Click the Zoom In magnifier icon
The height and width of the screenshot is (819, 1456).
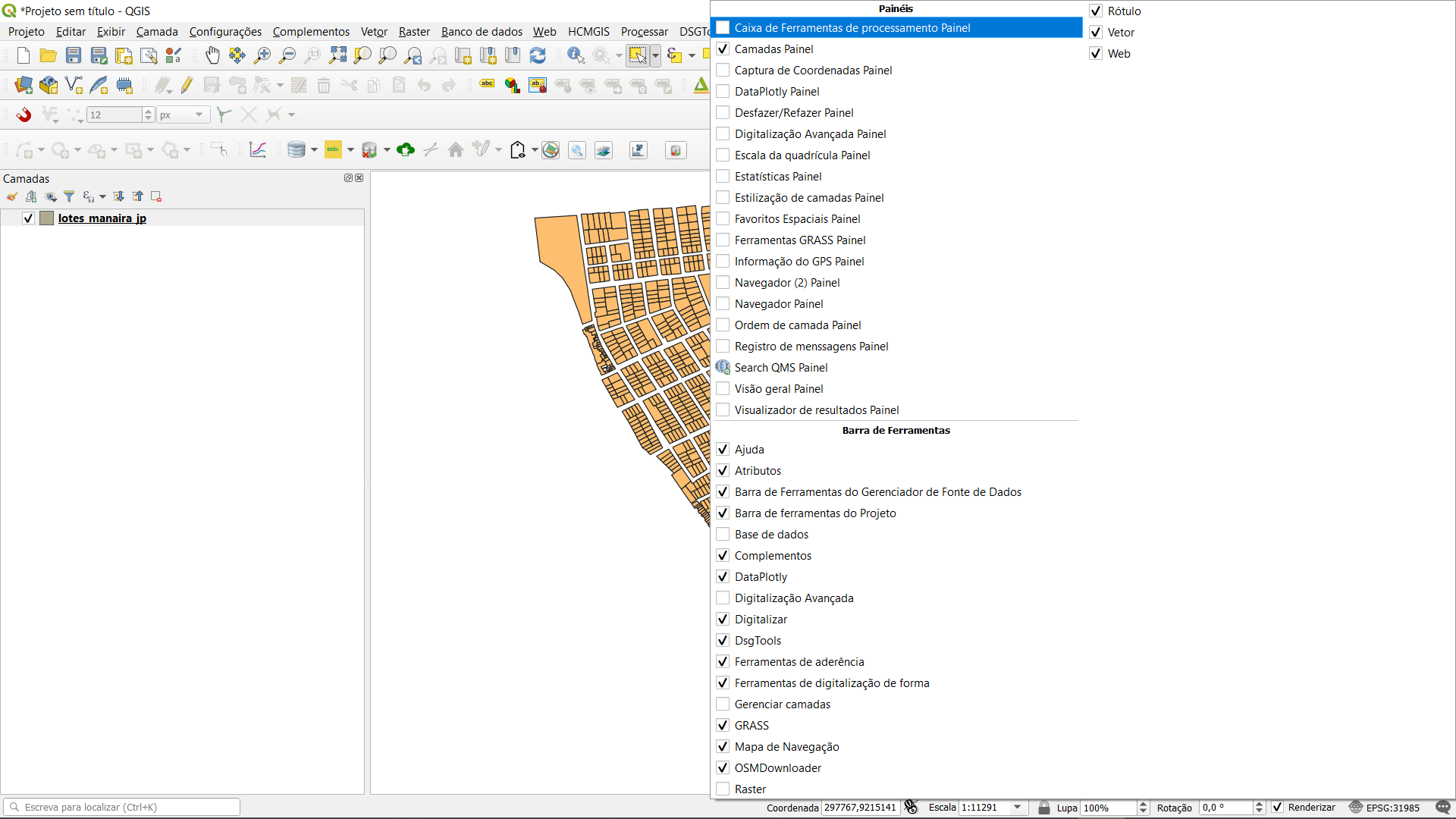click(x=262, y=55)
